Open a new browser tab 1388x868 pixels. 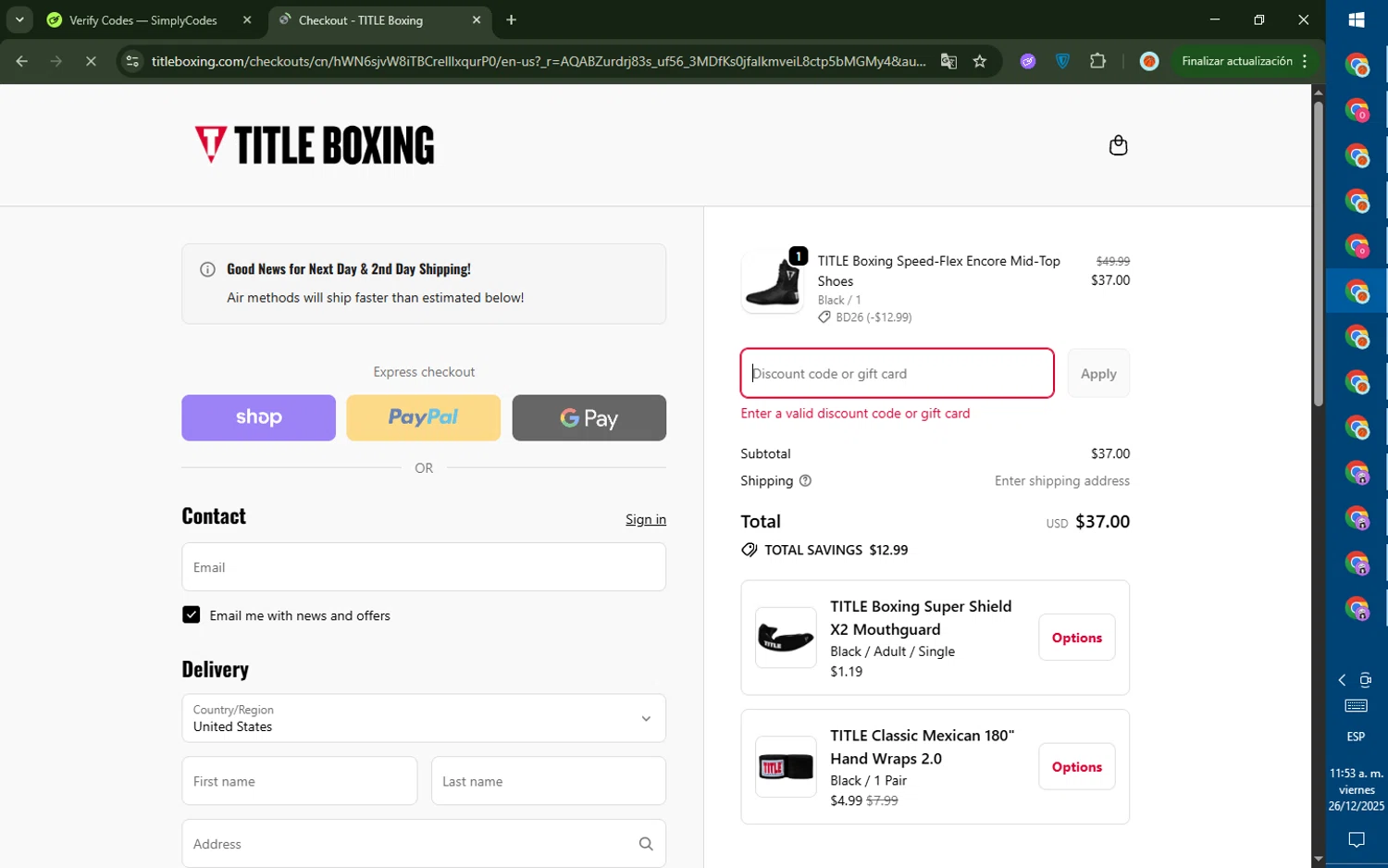pos(512,20)
